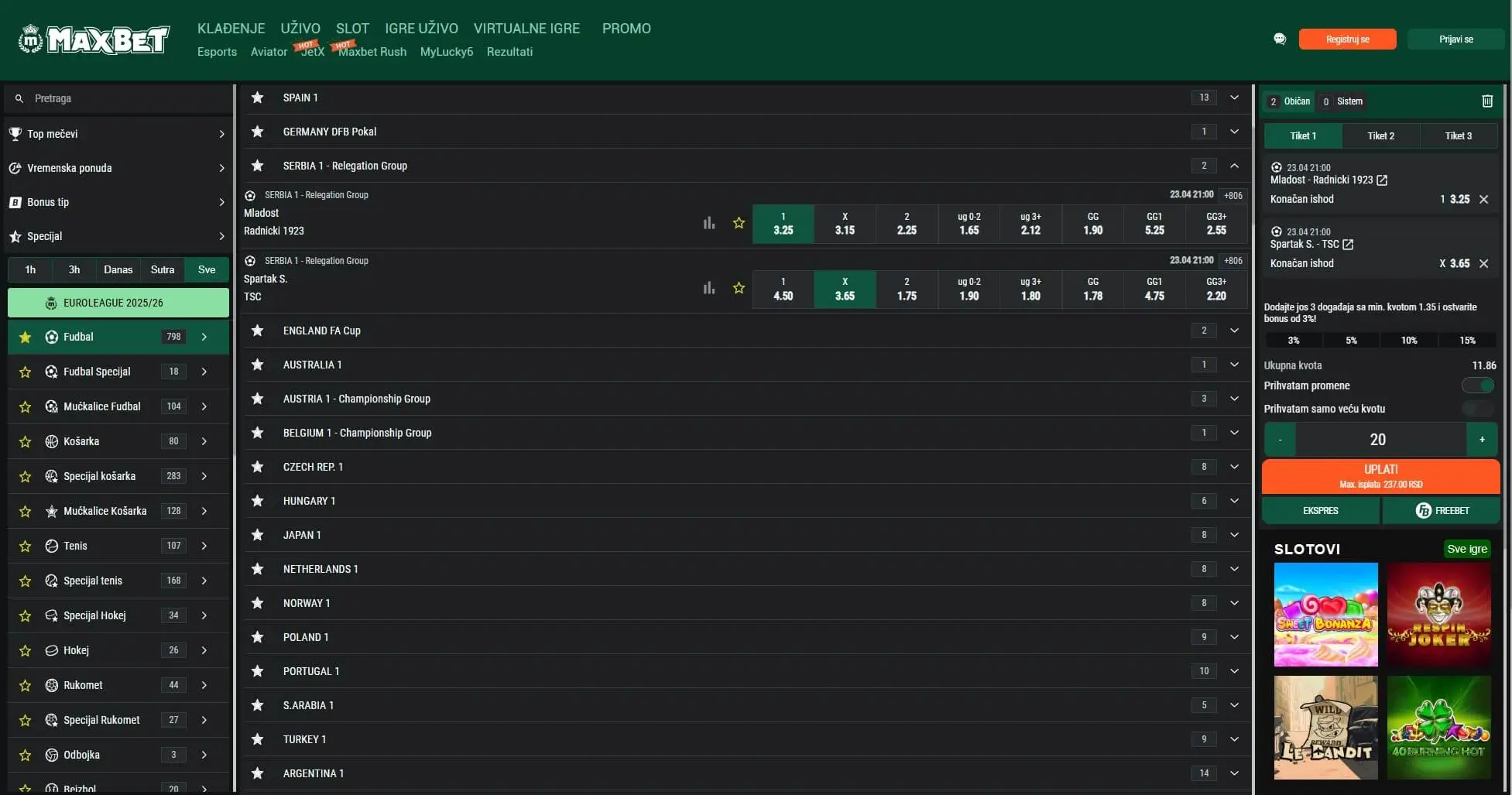Select the Danas time filter tab
The height and width of the screenshot is (795, 1512).
coord(118,269)
